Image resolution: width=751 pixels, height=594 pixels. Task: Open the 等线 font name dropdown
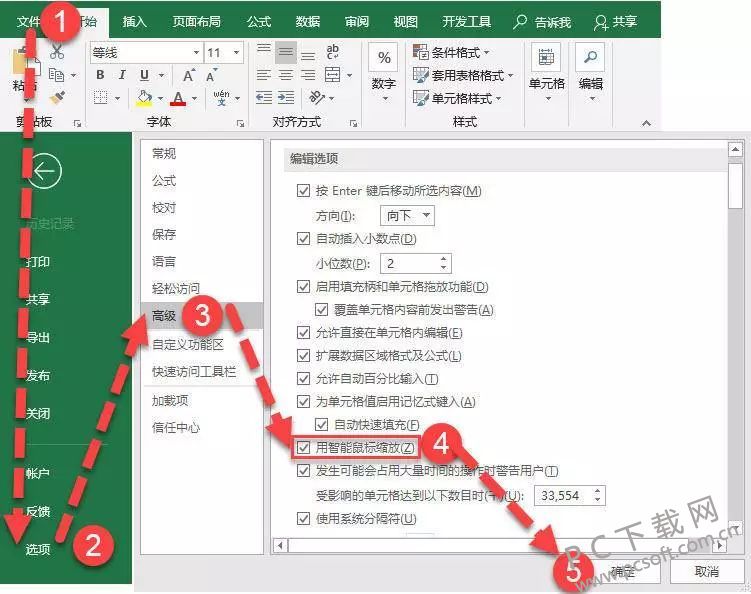coord(196,52)
